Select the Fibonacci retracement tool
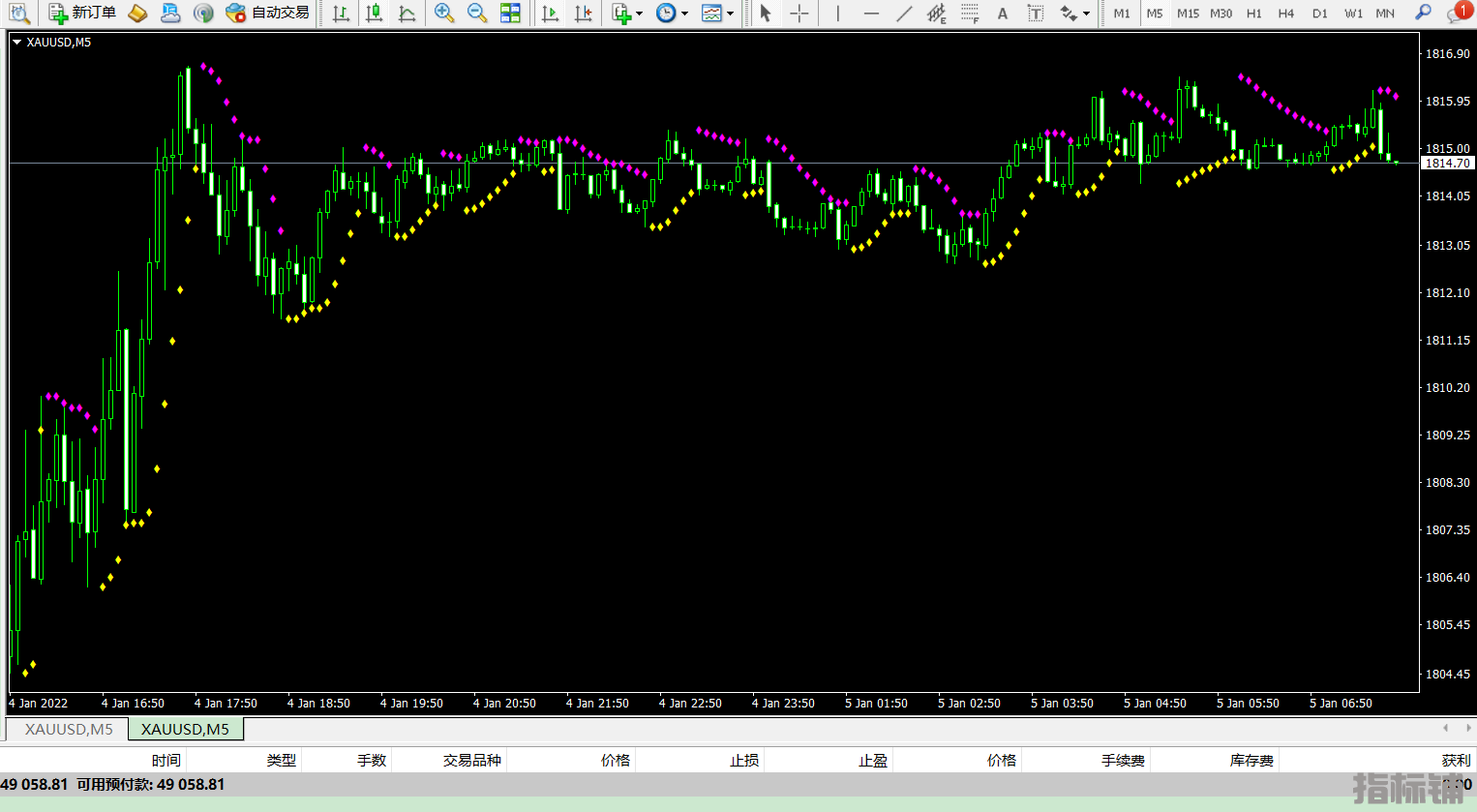The width and height of the screenshot is (1477, 812). [x=969, y=14]
